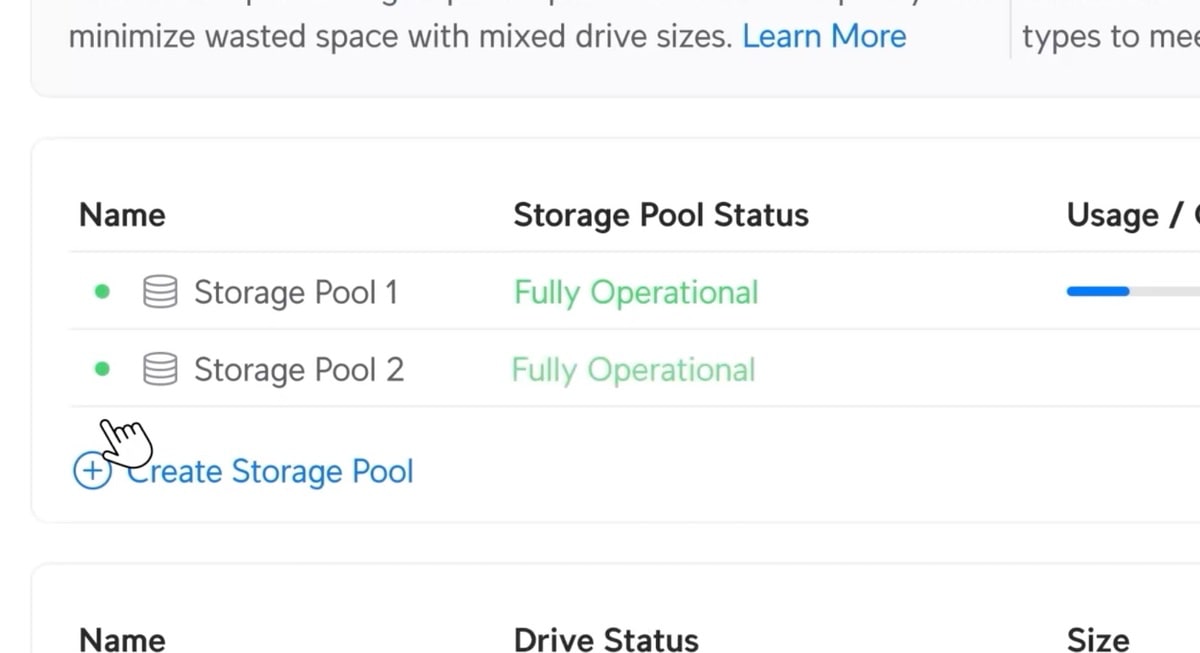1200x653 pixels.
Task: Click the Create Storage Pool link
Action: 270,471
